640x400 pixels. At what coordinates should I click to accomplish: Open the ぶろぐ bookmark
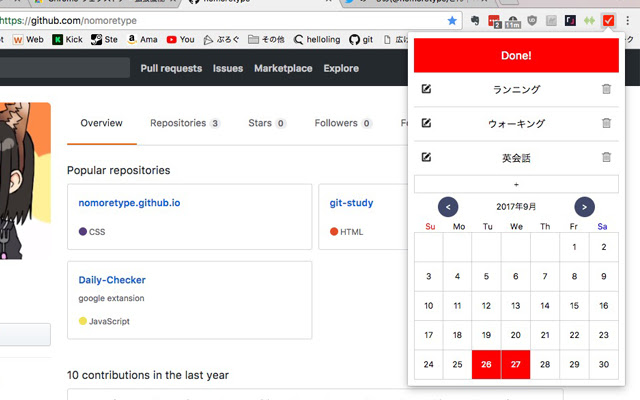(221, 40)
